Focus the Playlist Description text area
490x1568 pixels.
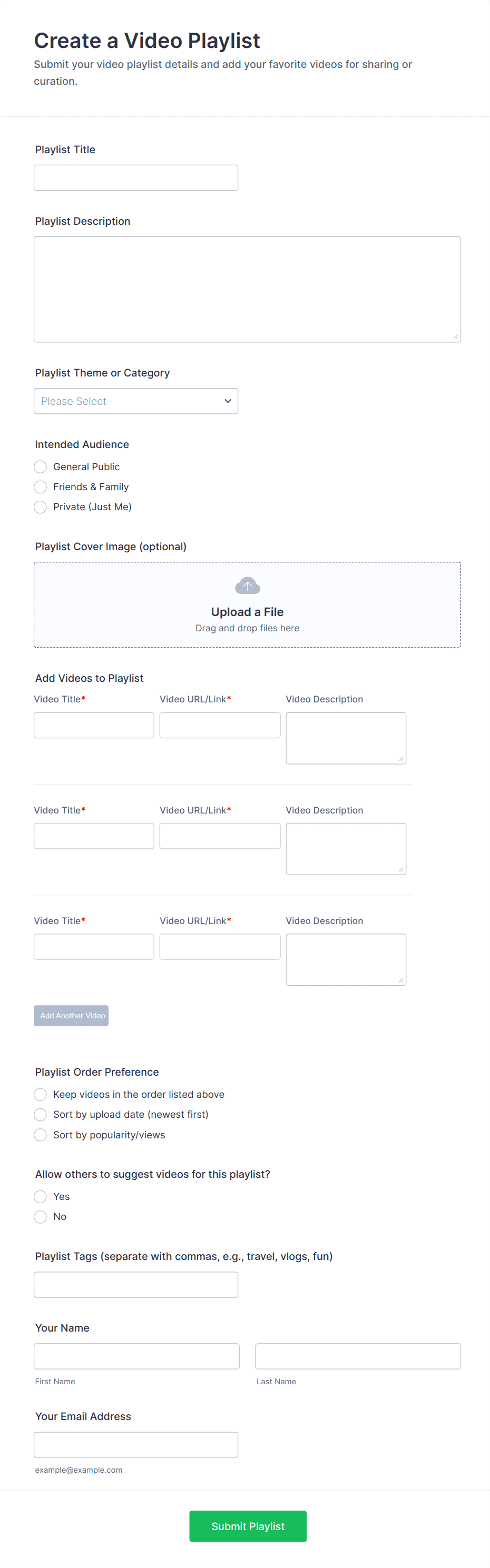click(x=247, y=289)
